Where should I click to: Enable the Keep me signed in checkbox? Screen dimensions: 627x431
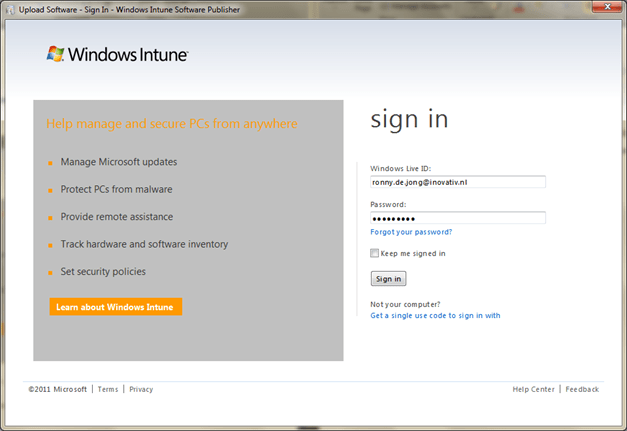[375, 253]
